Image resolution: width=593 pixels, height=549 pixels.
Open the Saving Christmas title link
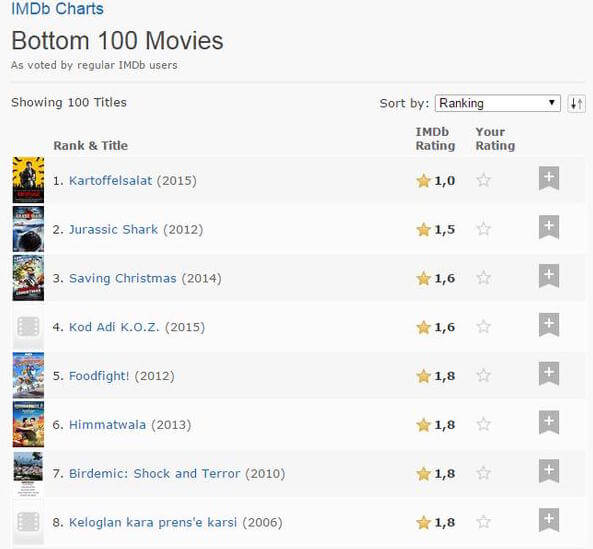click(123, 278)
